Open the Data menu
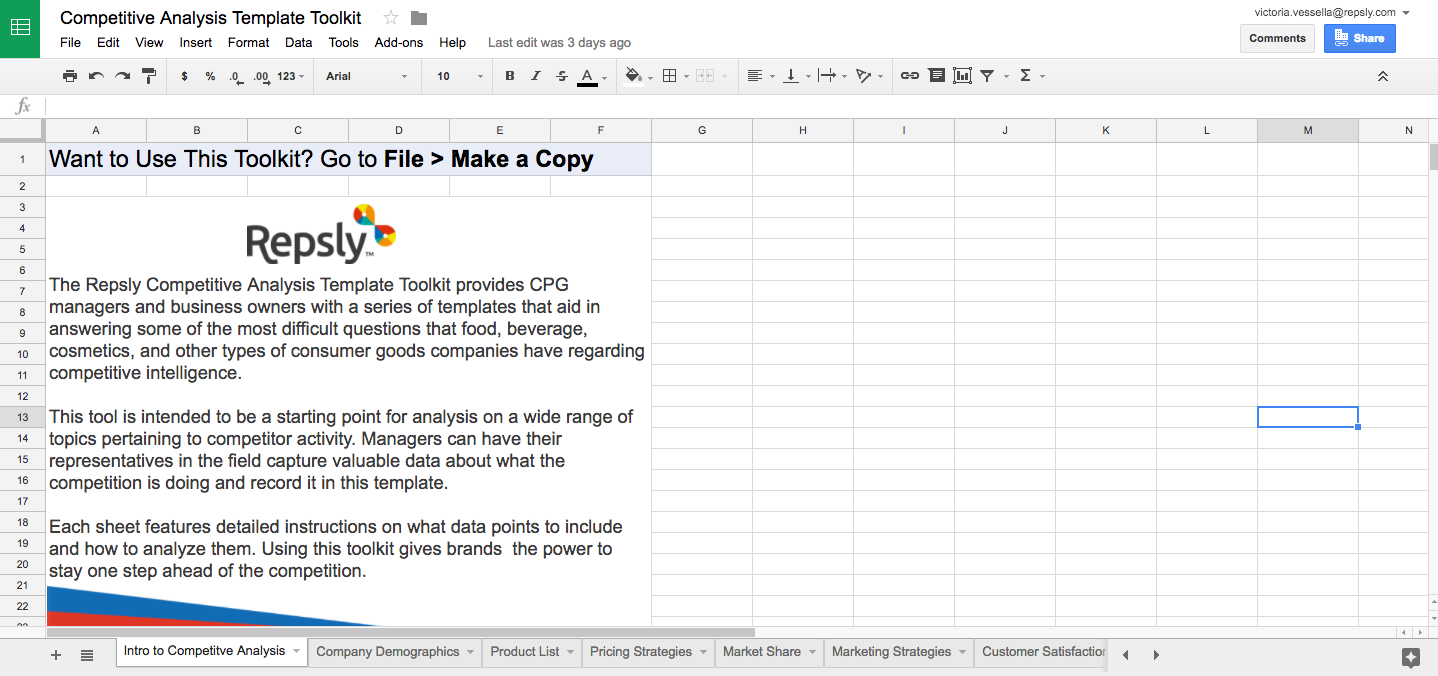The image size is (1438, 676). pyautogui.click(x=298, y=42)
